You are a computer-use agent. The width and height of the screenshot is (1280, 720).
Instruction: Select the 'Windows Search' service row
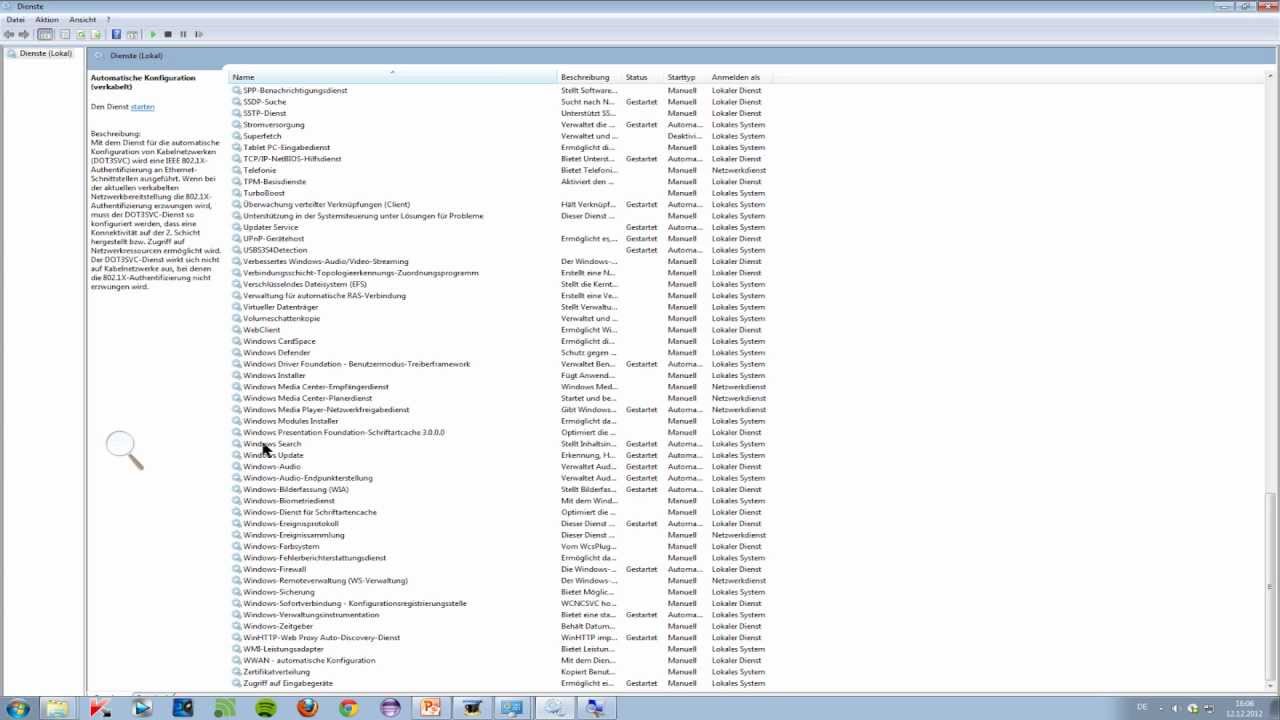[503, 444]
